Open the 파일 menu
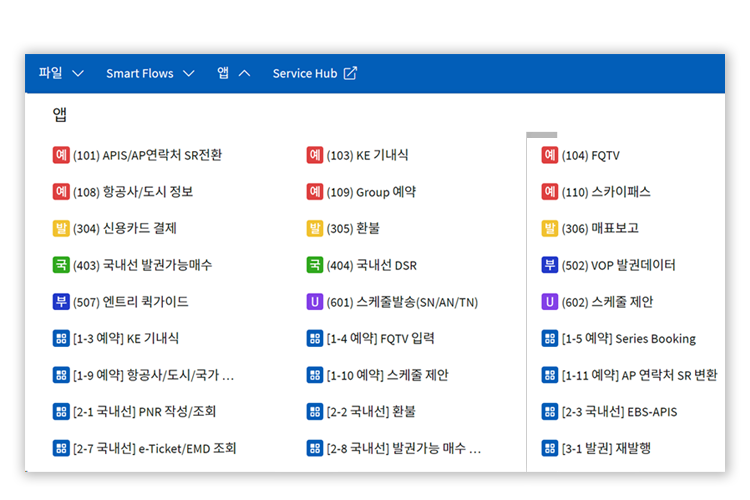Image resolution: width=750 pixels, height=500 pixels. (51, 73)
